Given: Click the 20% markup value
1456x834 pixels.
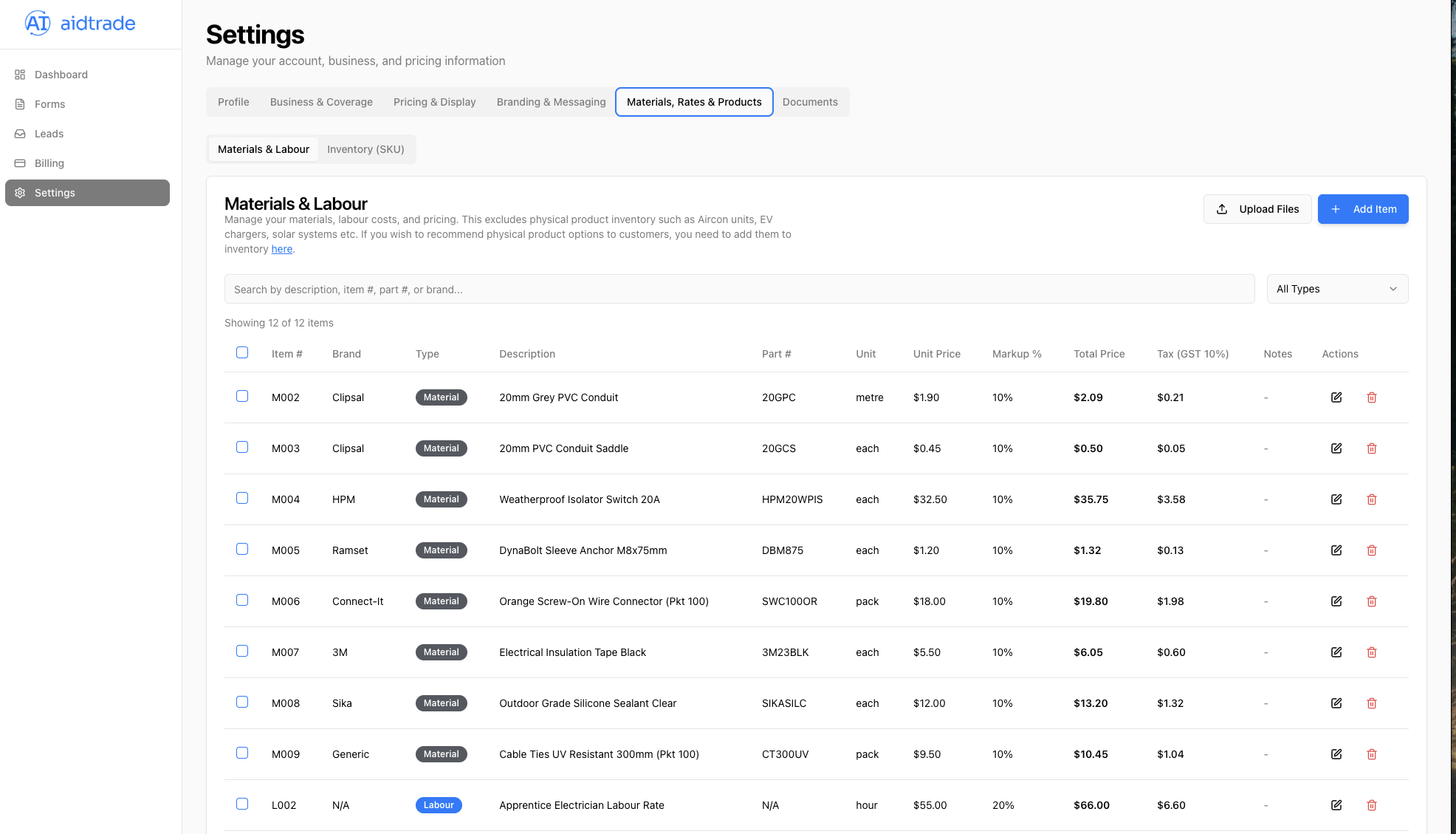Looking at the screenshot, I should [1003, 805].
